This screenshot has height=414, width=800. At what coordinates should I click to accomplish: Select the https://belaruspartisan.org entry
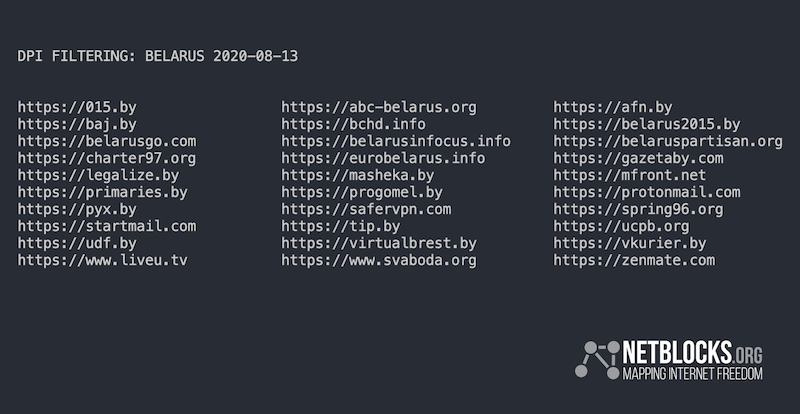[x=668, y=141]
